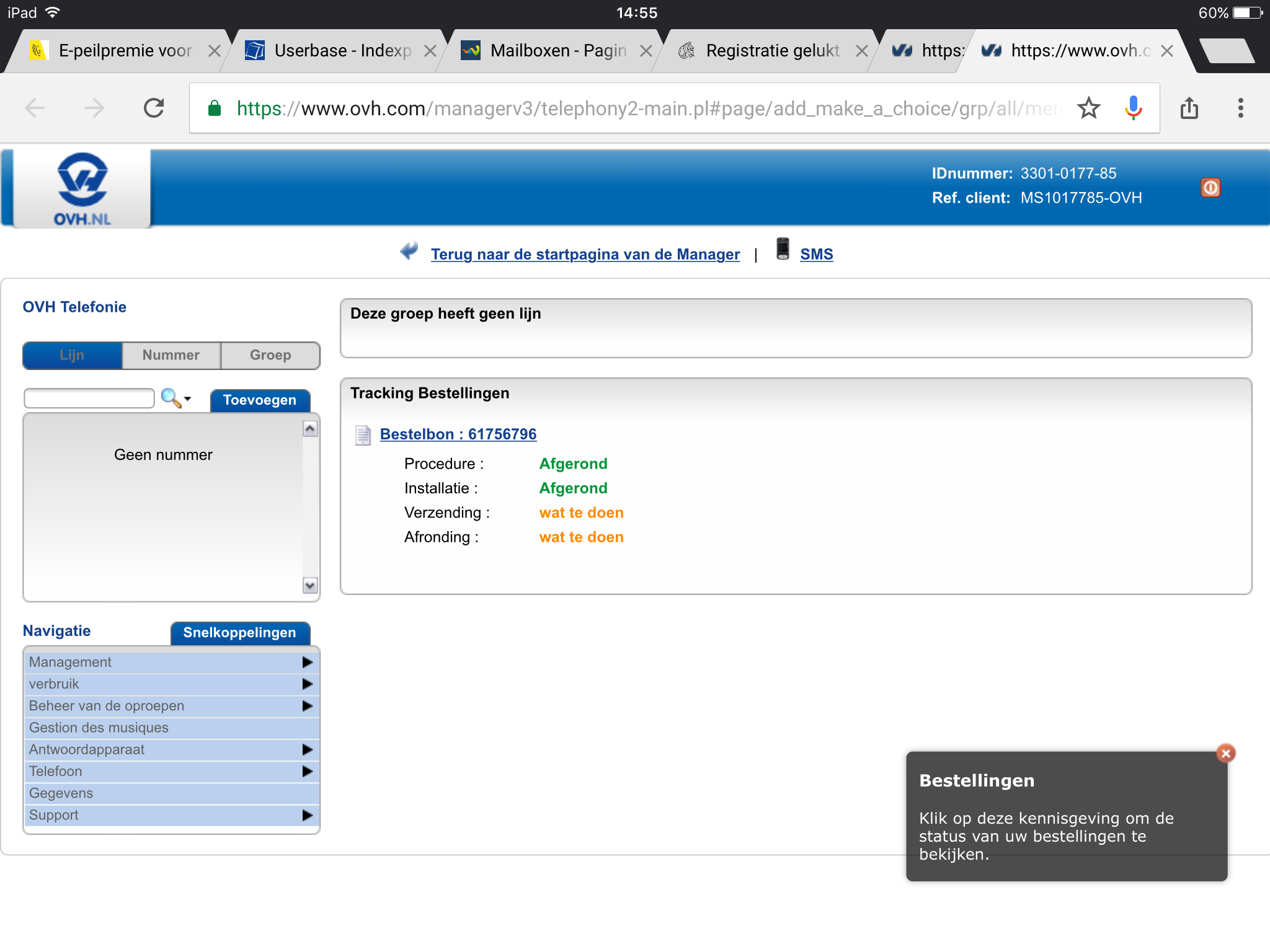The width and height of the screenshot is (1270, 952).
Task: Expand the Antwoordapparaat submenu
Action: point(307,749)
